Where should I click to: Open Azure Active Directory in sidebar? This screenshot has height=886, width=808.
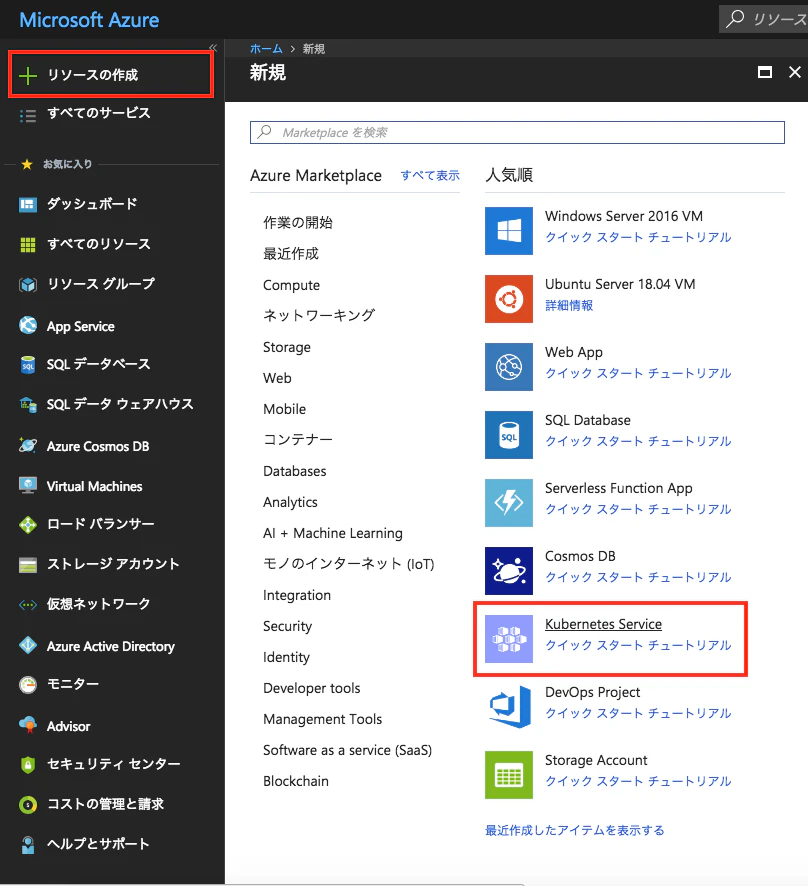[111, 646]
